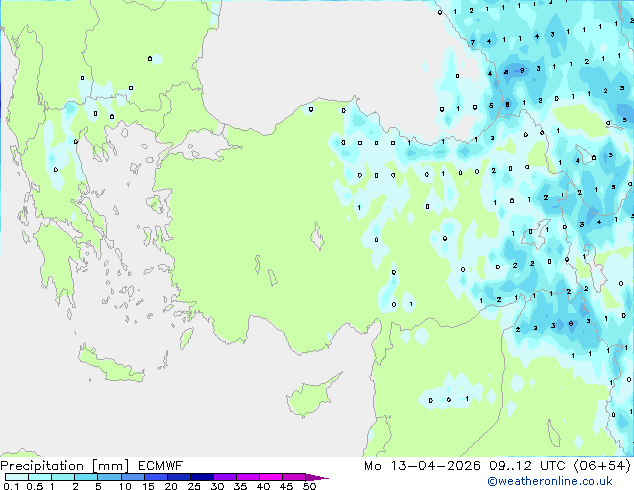This screenshot has width=634, height=490.
Task: Pick the 15–20 mm blue legend swatch
Action: click(155, 477)
